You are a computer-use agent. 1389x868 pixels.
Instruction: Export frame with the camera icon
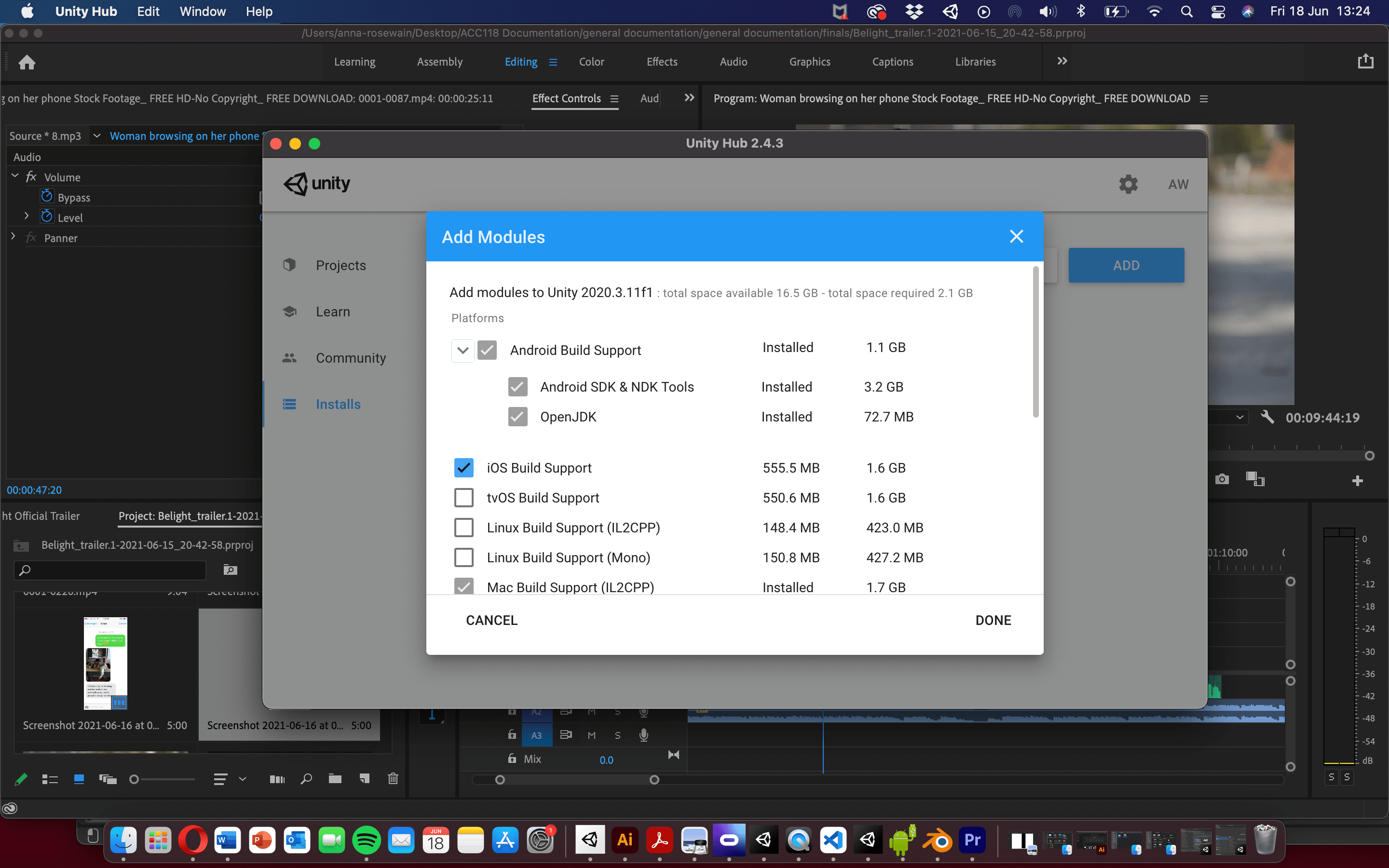pos(1222,479)
